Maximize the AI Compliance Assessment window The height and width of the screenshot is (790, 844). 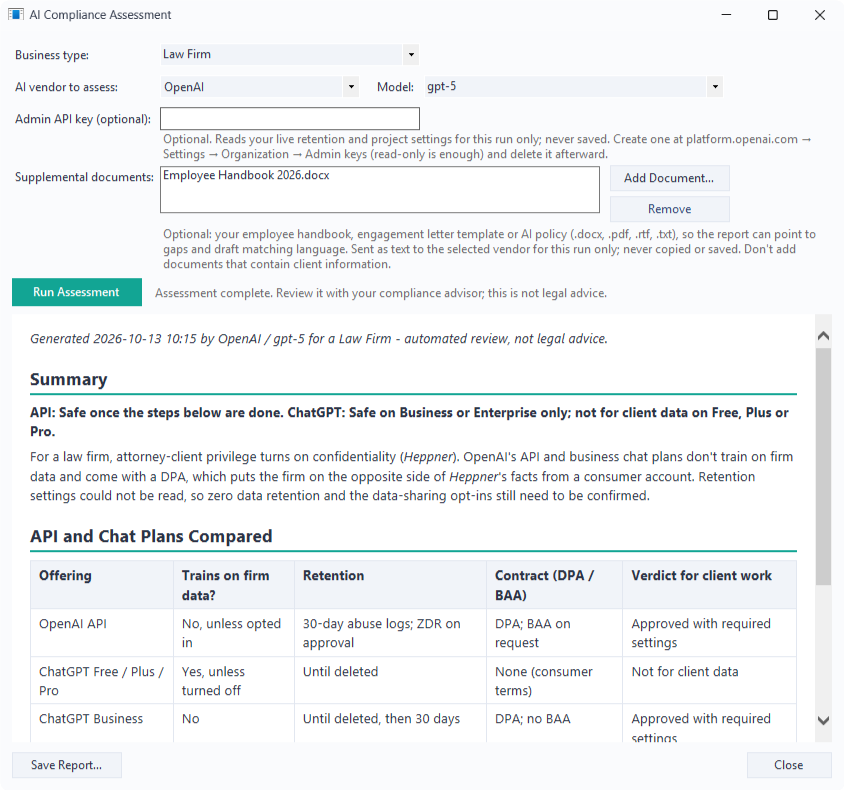(x=772, y=15)
